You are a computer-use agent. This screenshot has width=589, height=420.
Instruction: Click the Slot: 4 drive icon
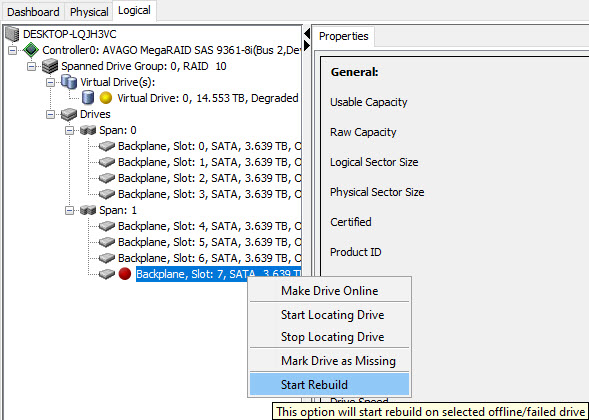tap(107, 226)
